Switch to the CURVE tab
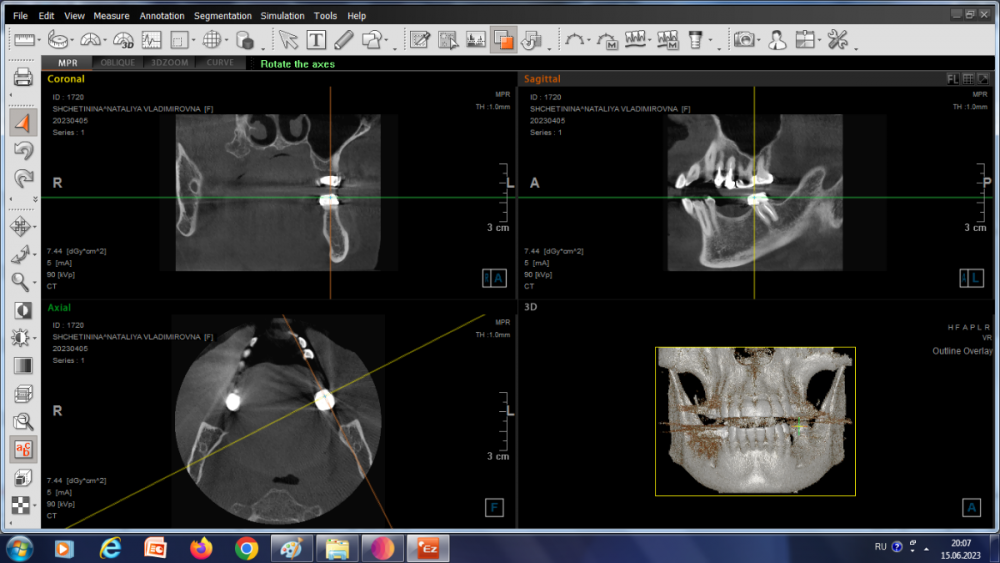This screenshot has width=1000, height=563. (220, 63)
